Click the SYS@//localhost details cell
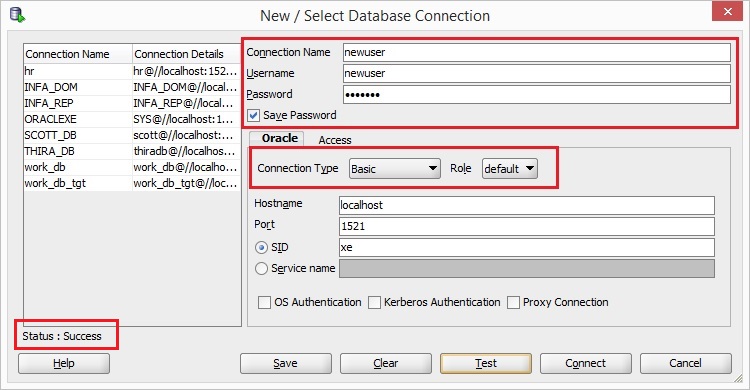The width and height of the screenshot is (750, 390). click(x=187, y=119)
